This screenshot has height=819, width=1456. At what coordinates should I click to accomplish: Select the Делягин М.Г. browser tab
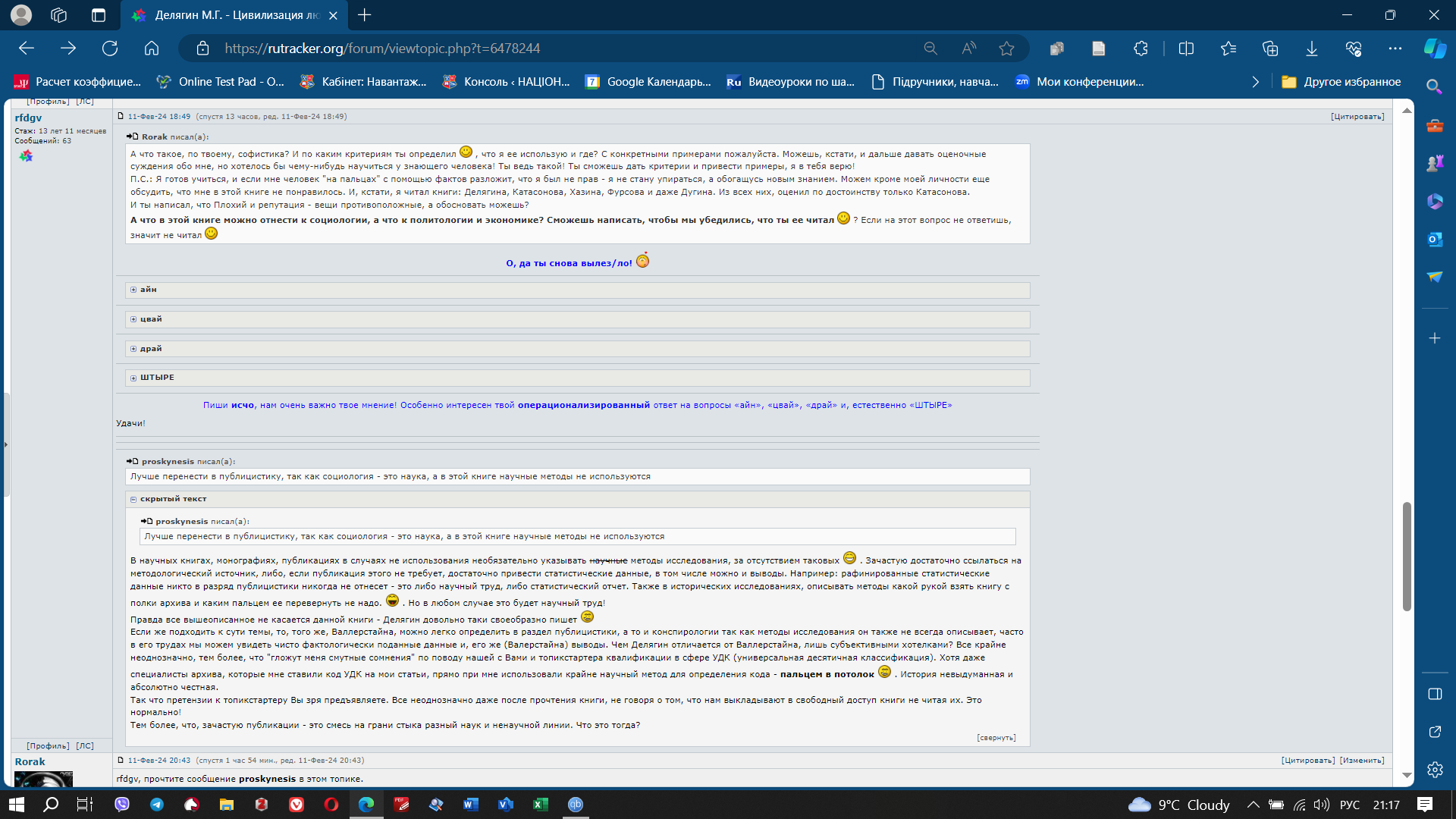pos(235,15)
